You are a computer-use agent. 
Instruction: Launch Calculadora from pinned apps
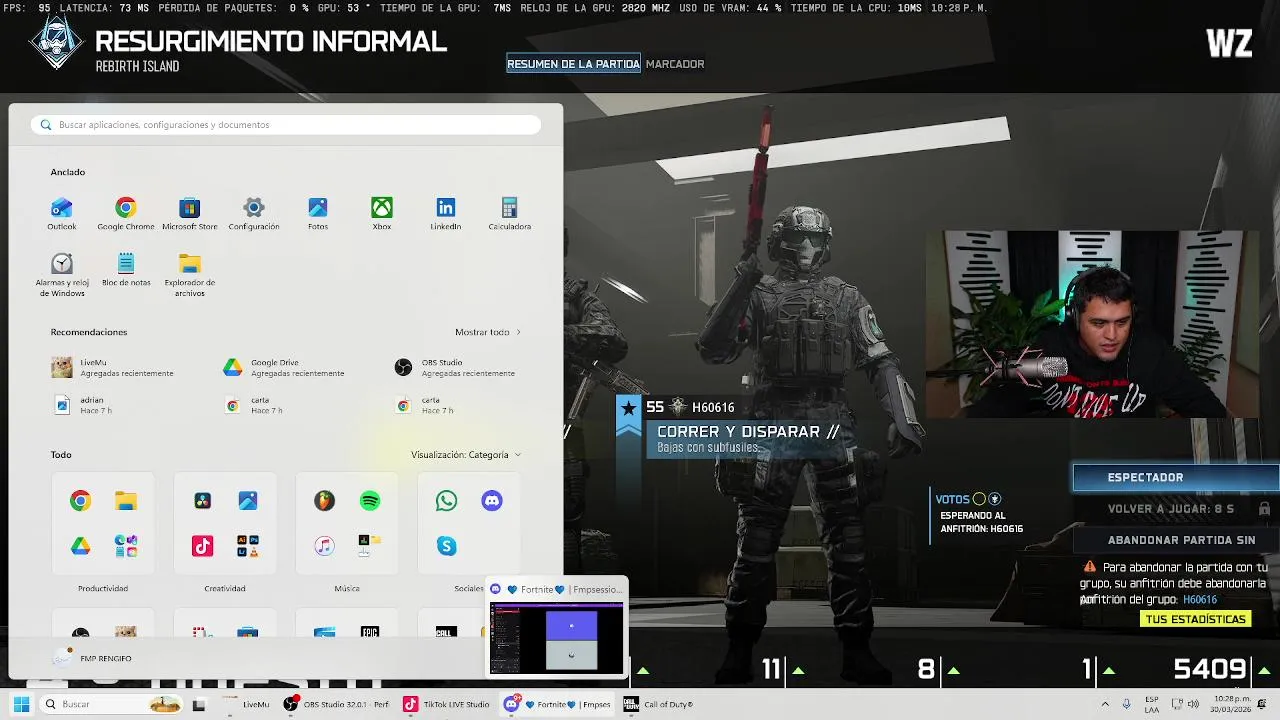click(x=509, y=213)
